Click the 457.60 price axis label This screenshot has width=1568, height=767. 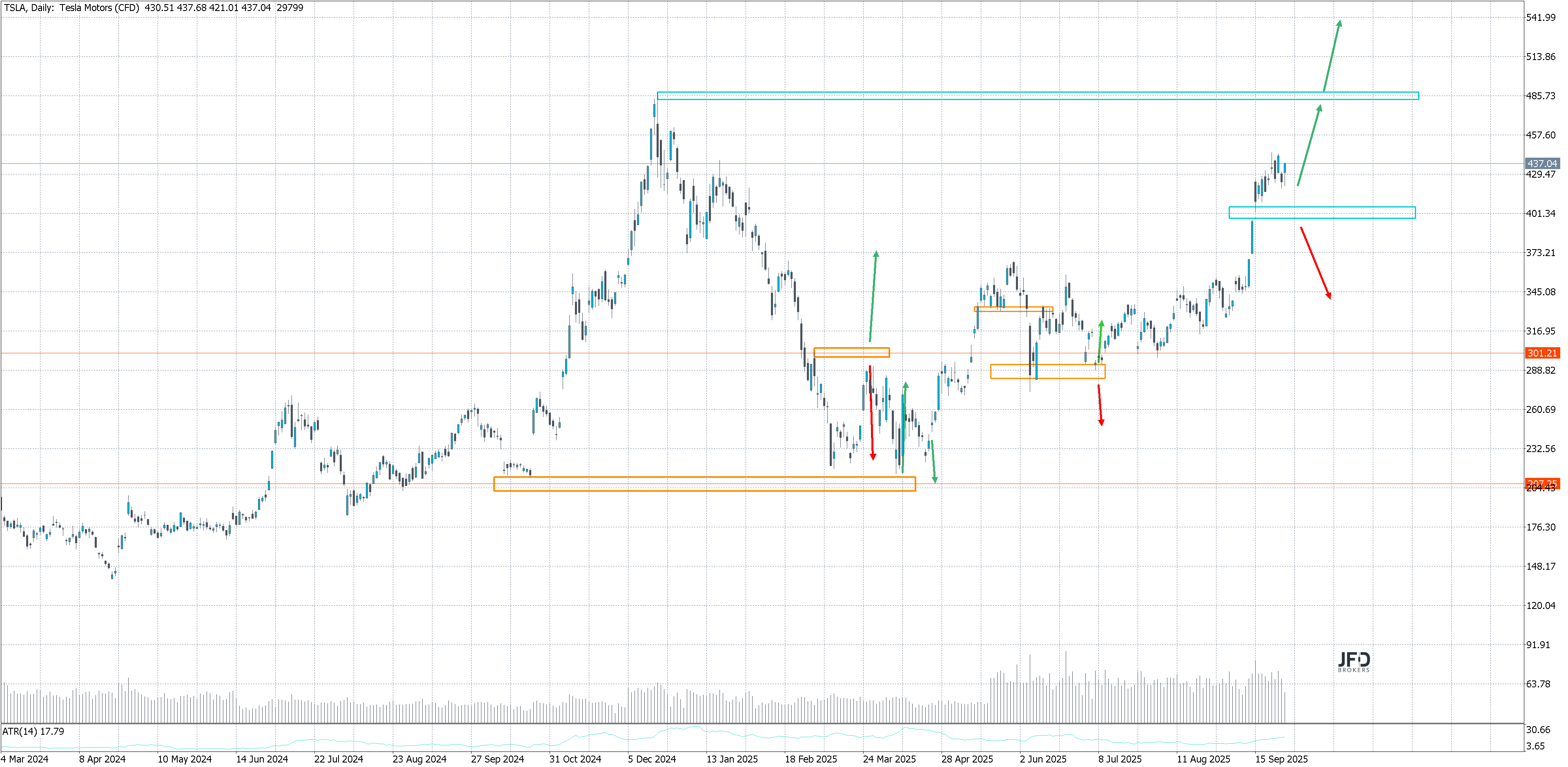(1541, 135)
